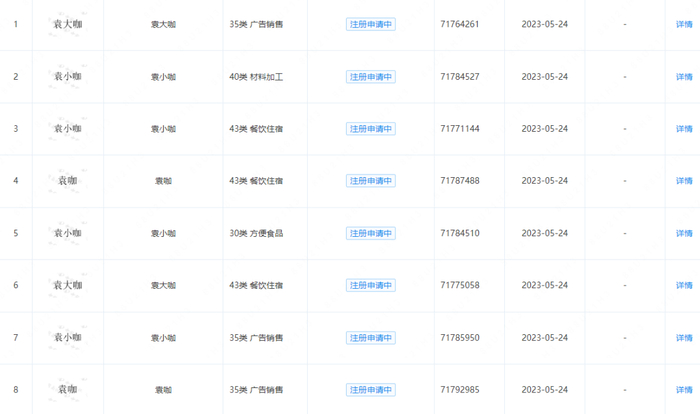
Task: Open 详情 link for application 71784510
Action: point(683,233)
